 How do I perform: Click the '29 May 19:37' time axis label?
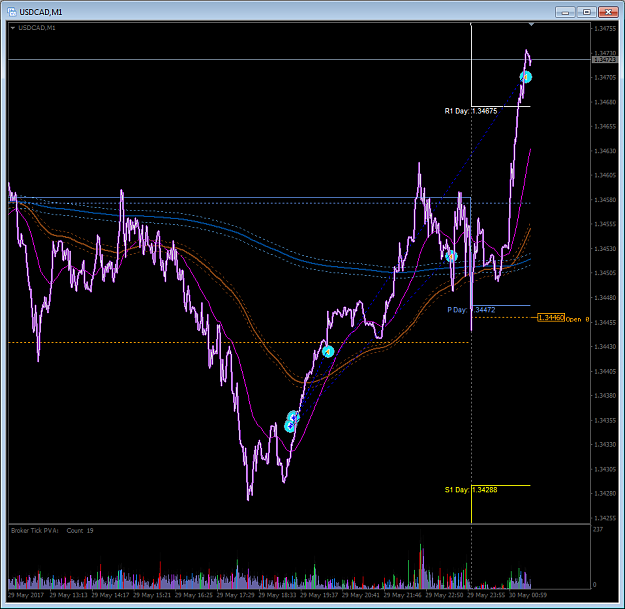click(x=319, y=595)
